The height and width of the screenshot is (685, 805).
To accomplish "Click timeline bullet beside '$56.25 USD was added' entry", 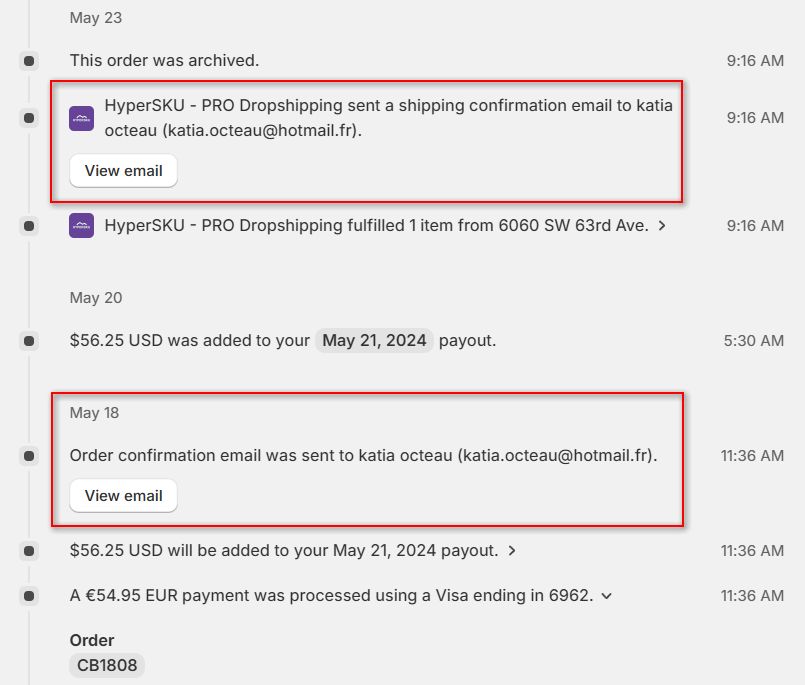I will click(29, 341).
